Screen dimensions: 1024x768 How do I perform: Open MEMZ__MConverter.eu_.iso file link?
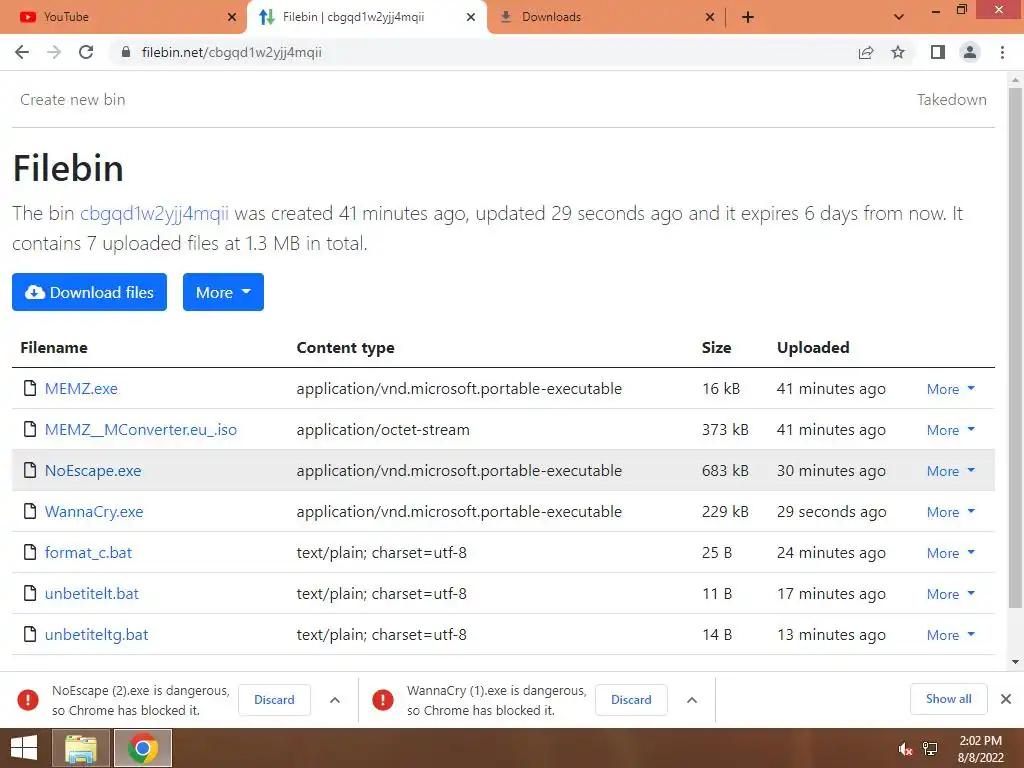(140, 430)
